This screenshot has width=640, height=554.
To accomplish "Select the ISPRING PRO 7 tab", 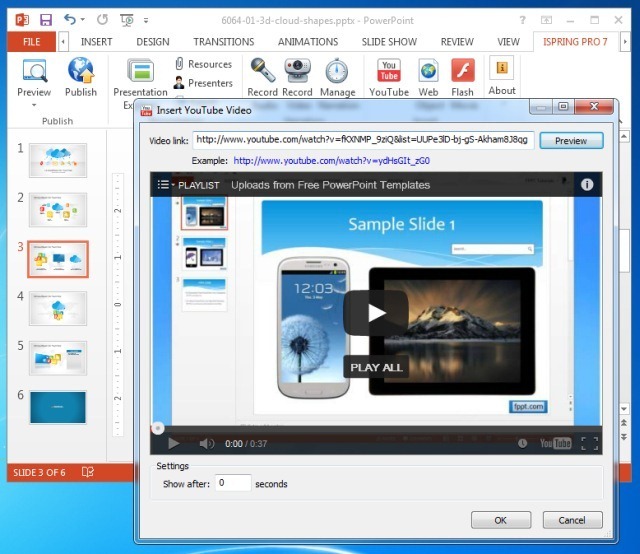I will pyautogui.click(x=575, y=42).
